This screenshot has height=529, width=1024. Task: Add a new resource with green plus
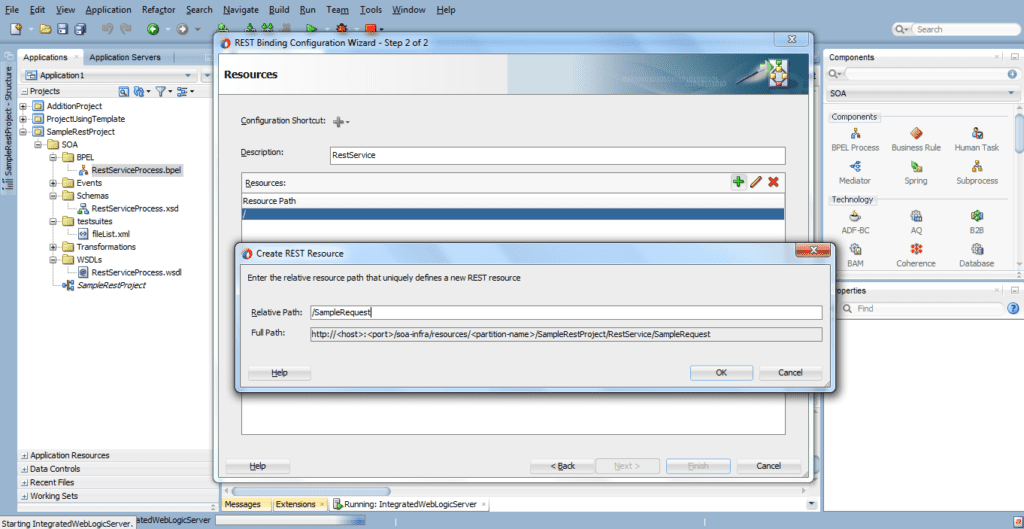pos(739,182)
